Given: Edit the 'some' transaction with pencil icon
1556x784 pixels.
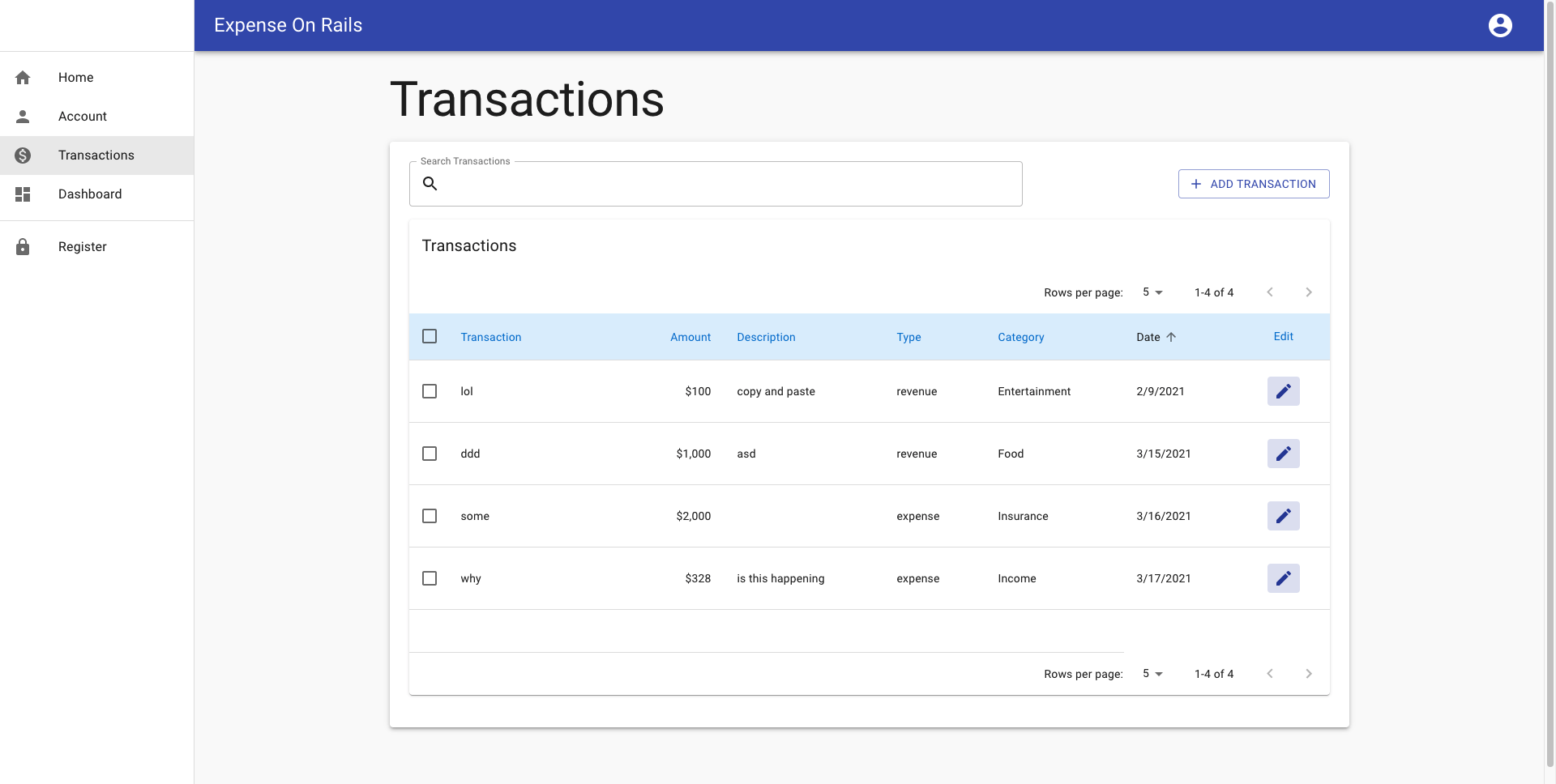Looking at the screenshot, I should click(x=1283, y=516).
